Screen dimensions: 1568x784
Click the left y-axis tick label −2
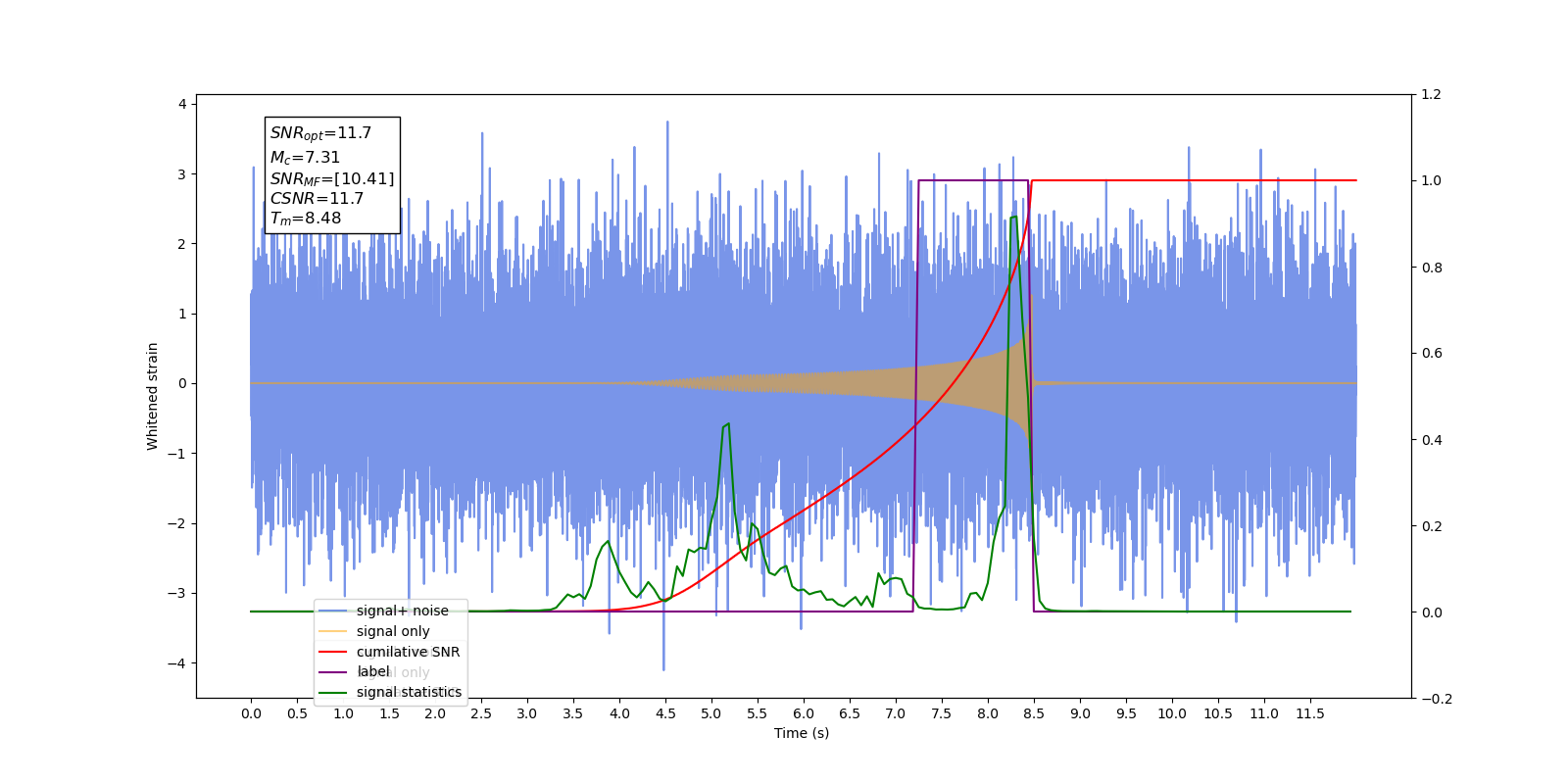click(177, 523)
